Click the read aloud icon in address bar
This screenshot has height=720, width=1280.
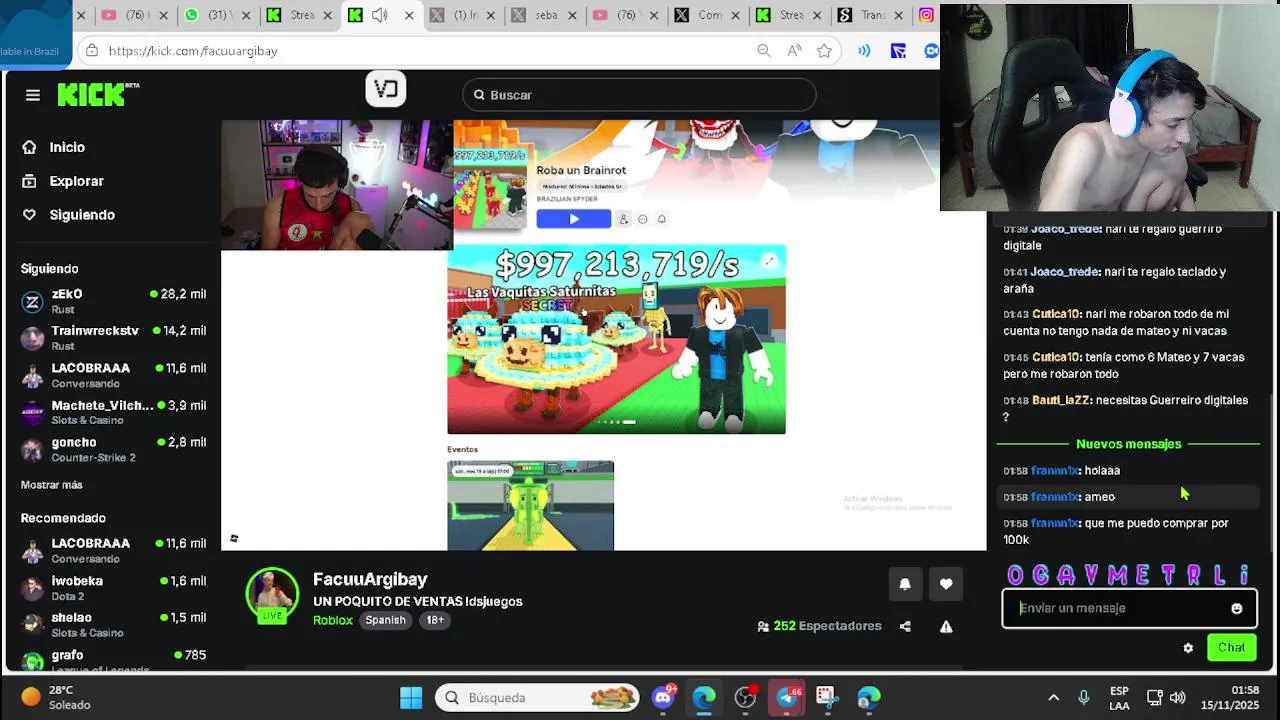[x=794, y=51]
